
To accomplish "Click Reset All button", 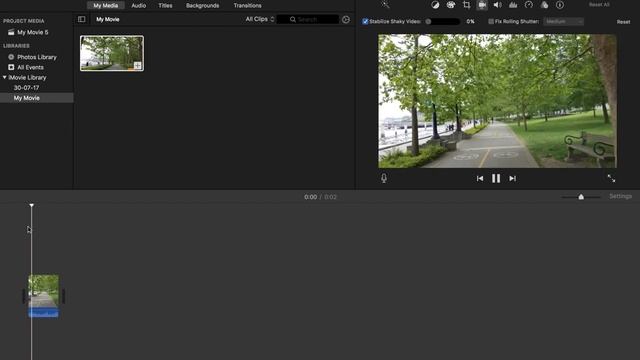I will click(x=599, y=4).
